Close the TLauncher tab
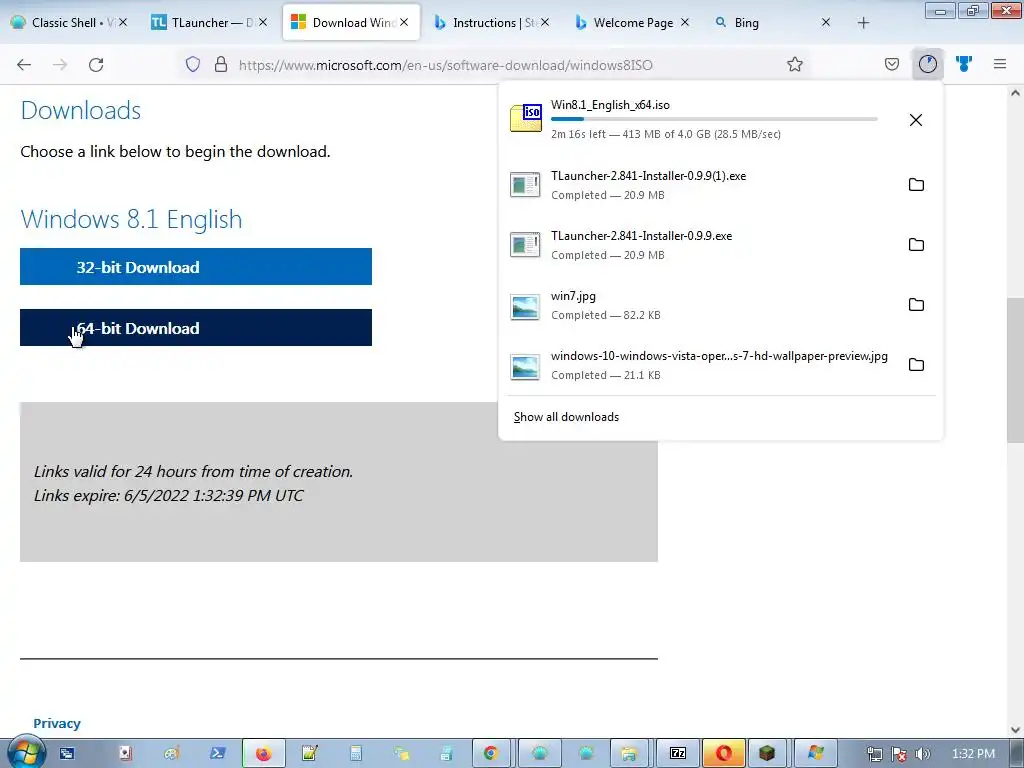 [263, 22]
